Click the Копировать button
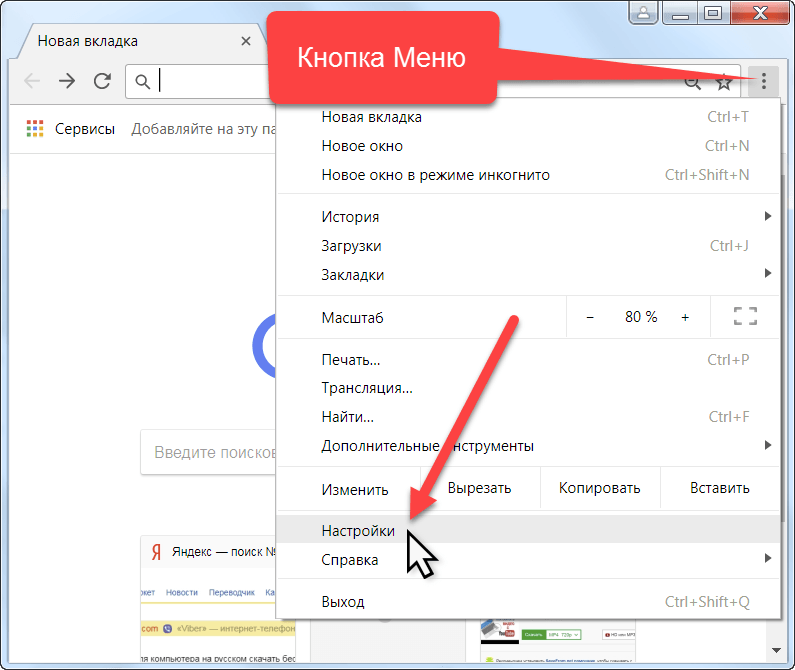The image size is (795, 670). (600, 488)
